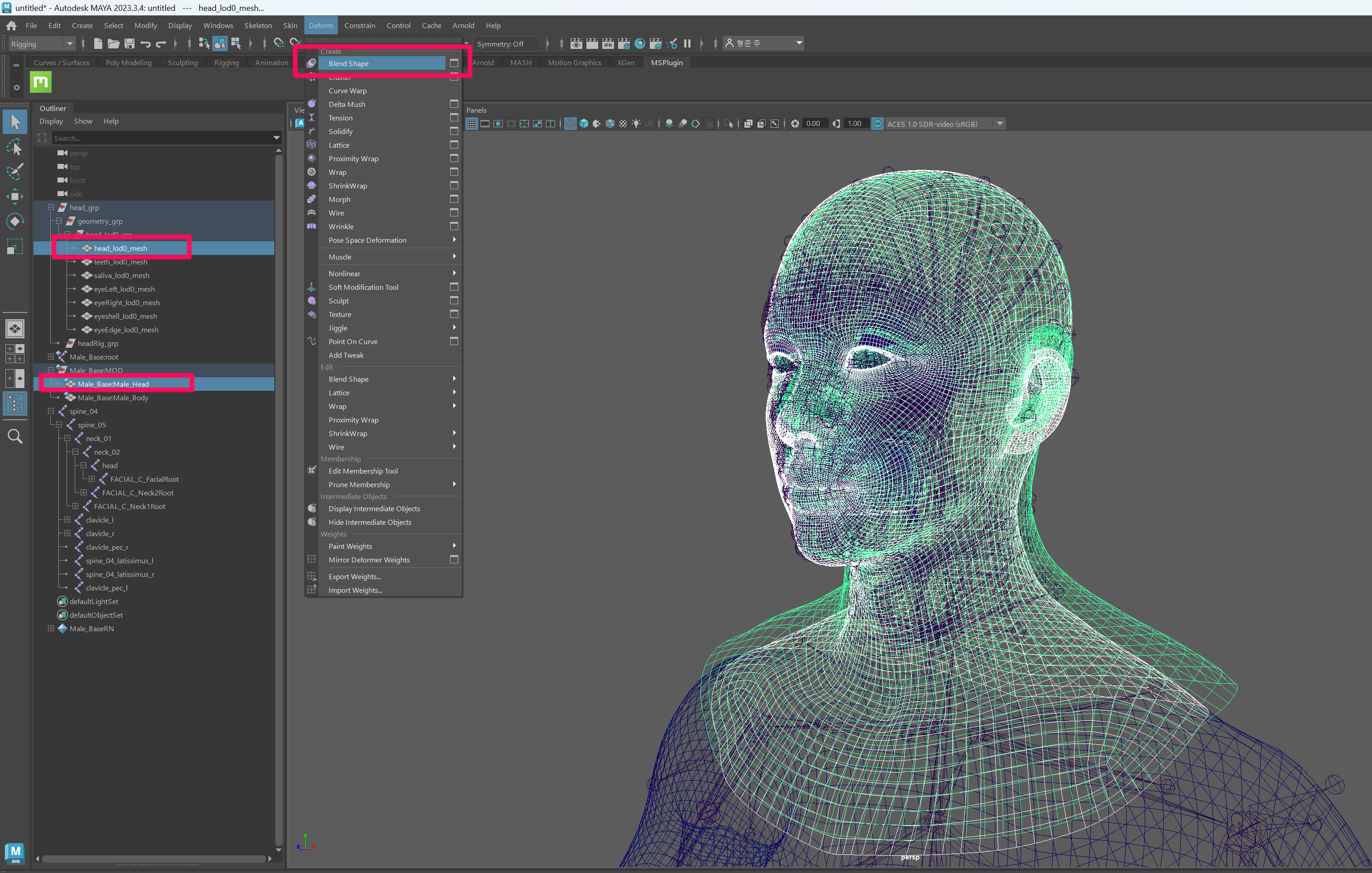Select teeth_lod0_mesh in the Outliner
The image size is (1372, 873).
coord(120,262)
